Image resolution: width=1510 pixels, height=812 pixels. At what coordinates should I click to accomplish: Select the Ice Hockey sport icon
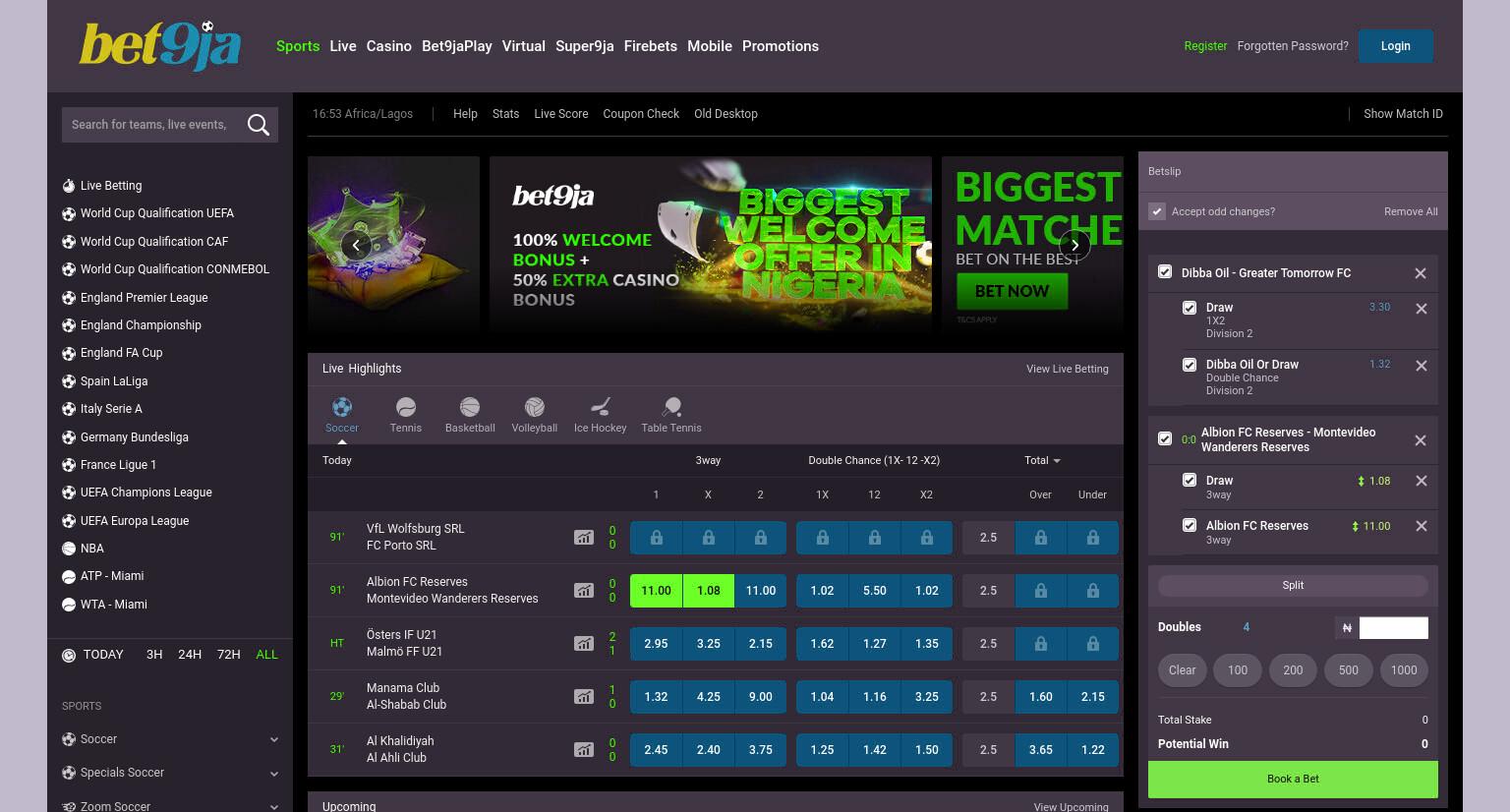(601, 407)
